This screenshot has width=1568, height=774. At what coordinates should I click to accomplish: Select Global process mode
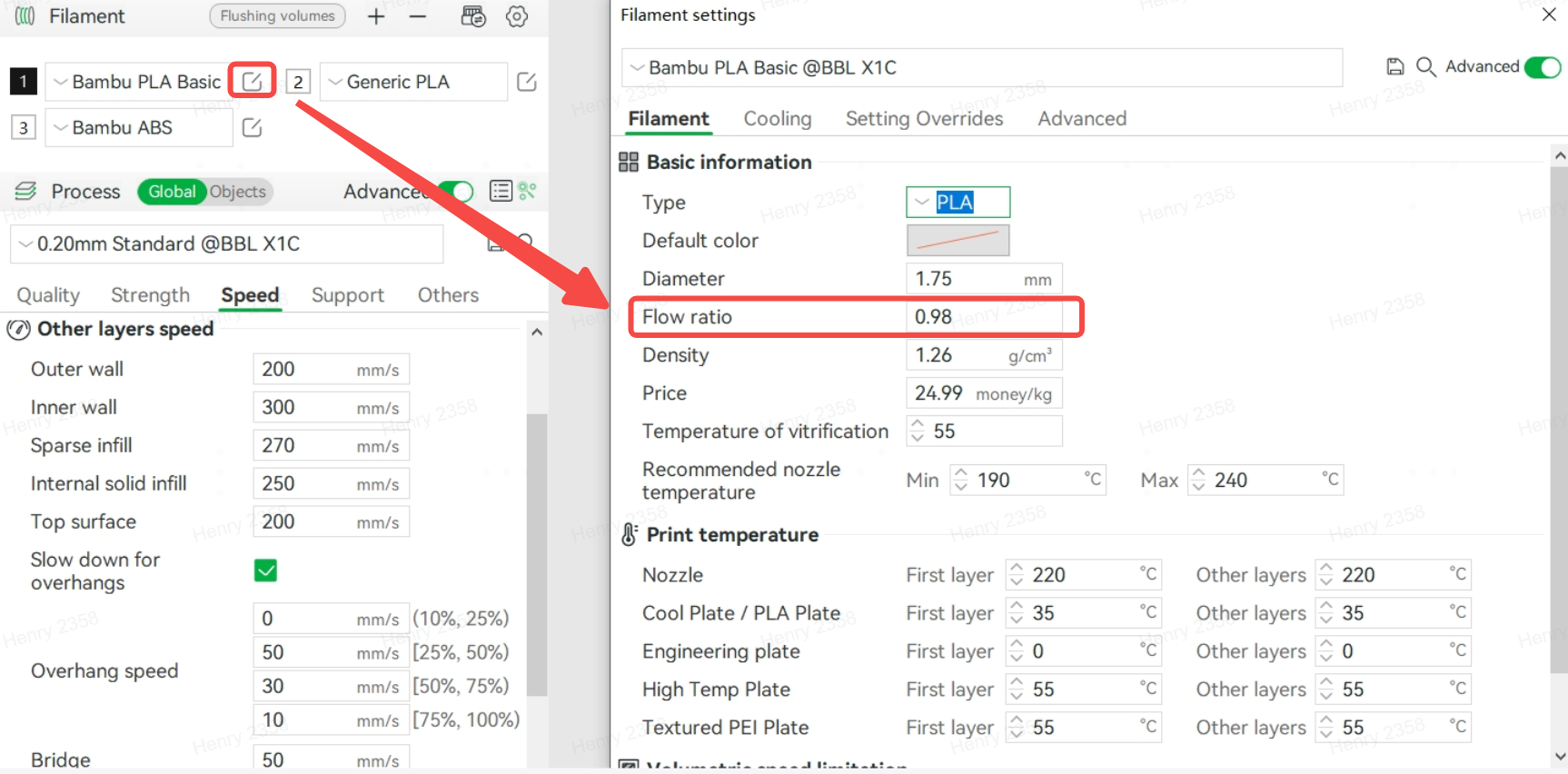coord(172,191)
